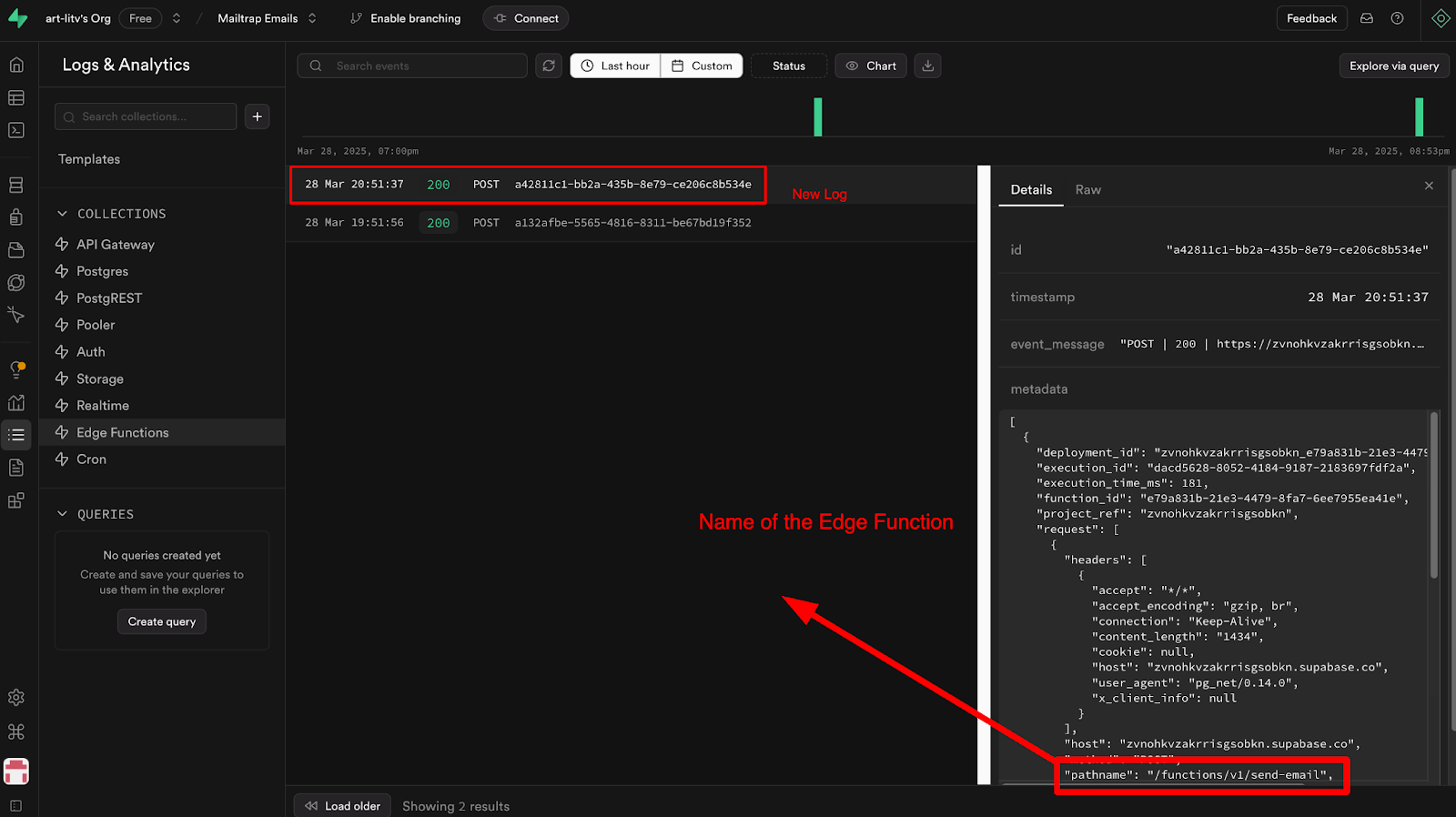Image resolution: width=1456 pixels, height=817 pixels.
Task: Click the event_message value text
Action: point(1272,344)
